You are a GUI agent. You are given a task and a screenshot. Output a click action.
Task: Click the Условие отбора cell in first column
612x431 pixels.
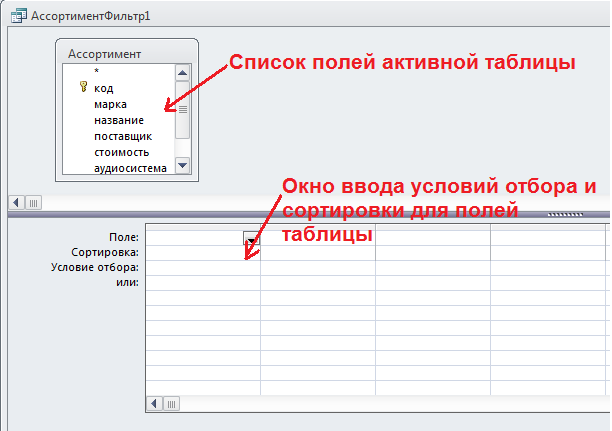point(203,268)
